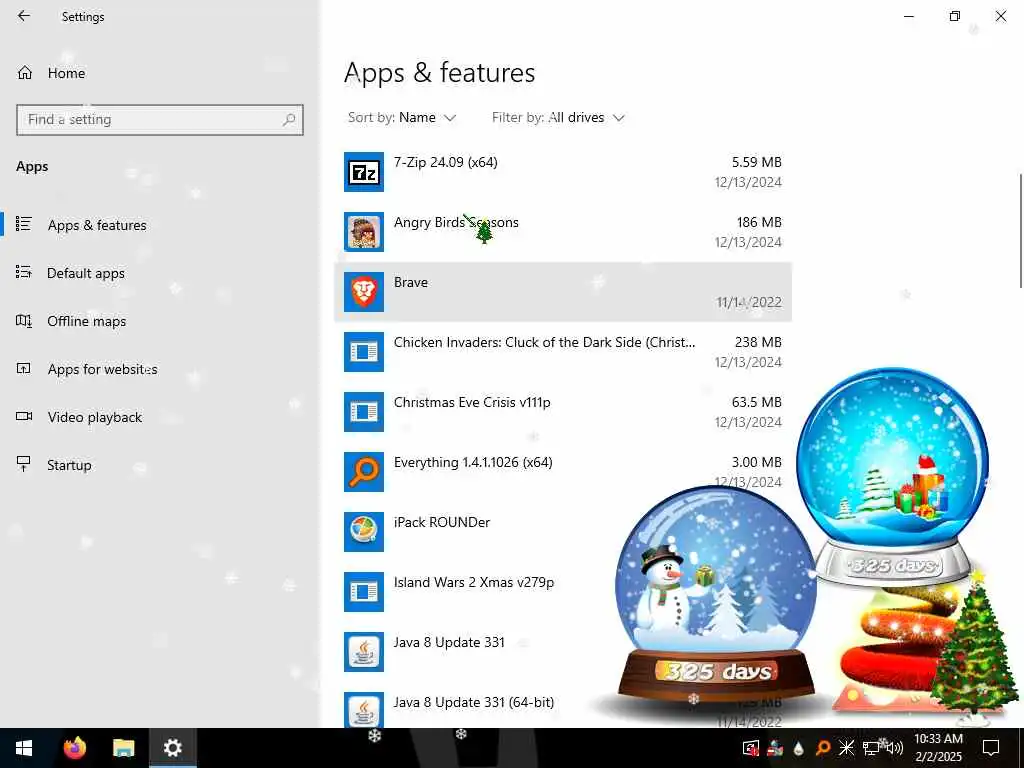The image size is (1024, 768).
Task: Select the 5.59 MB size of 7-Zip
Action: pos(756,162)
